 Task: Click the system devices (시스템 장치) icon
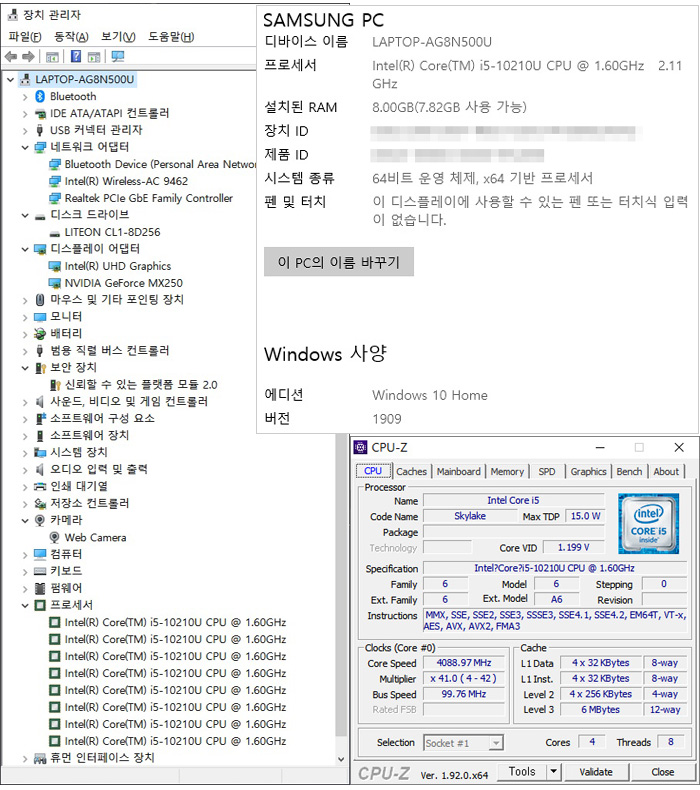point(40,452)
